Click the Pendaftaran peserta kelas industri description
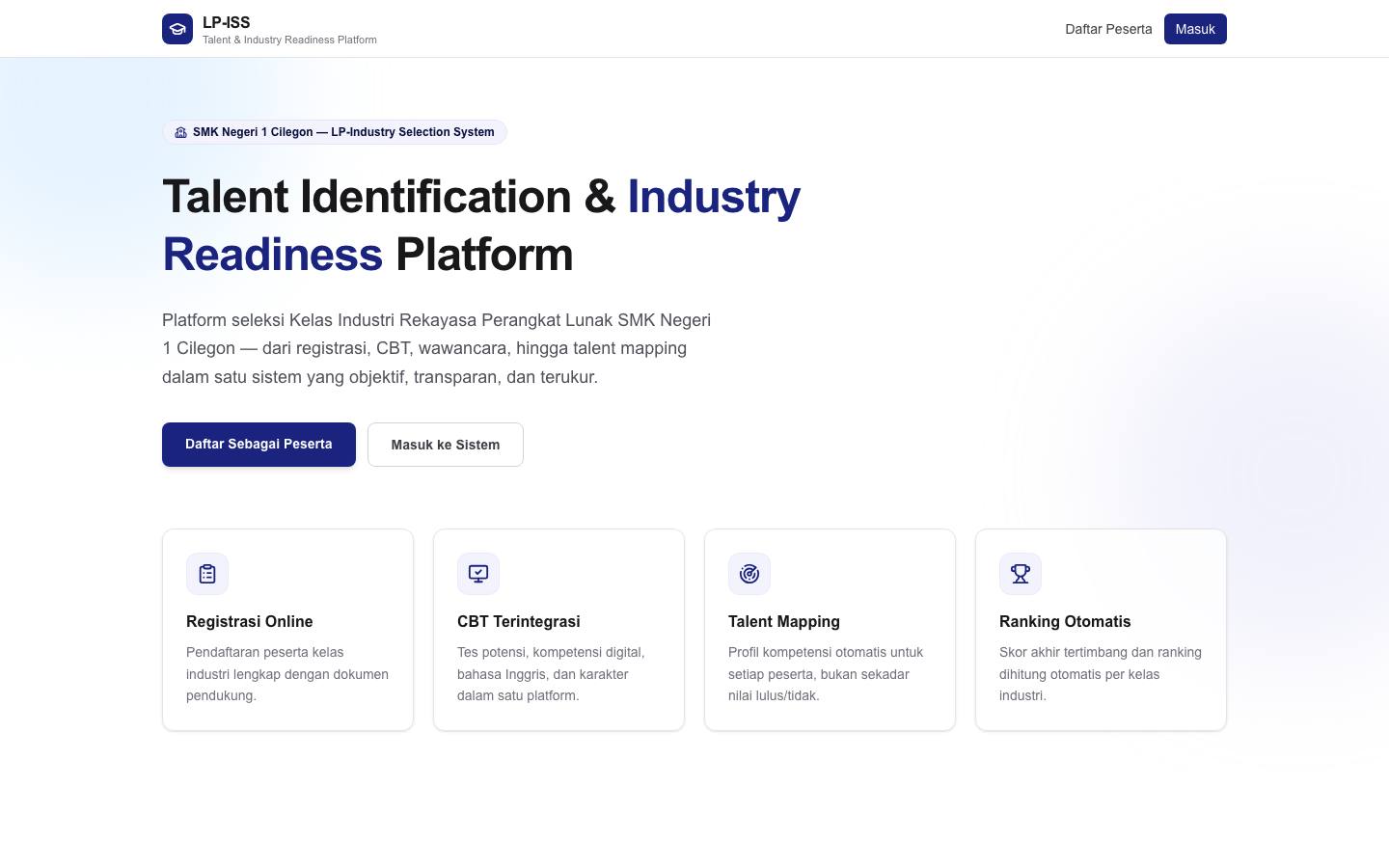The height and width of the screenshot is (868, 1389). pos(287,674)
